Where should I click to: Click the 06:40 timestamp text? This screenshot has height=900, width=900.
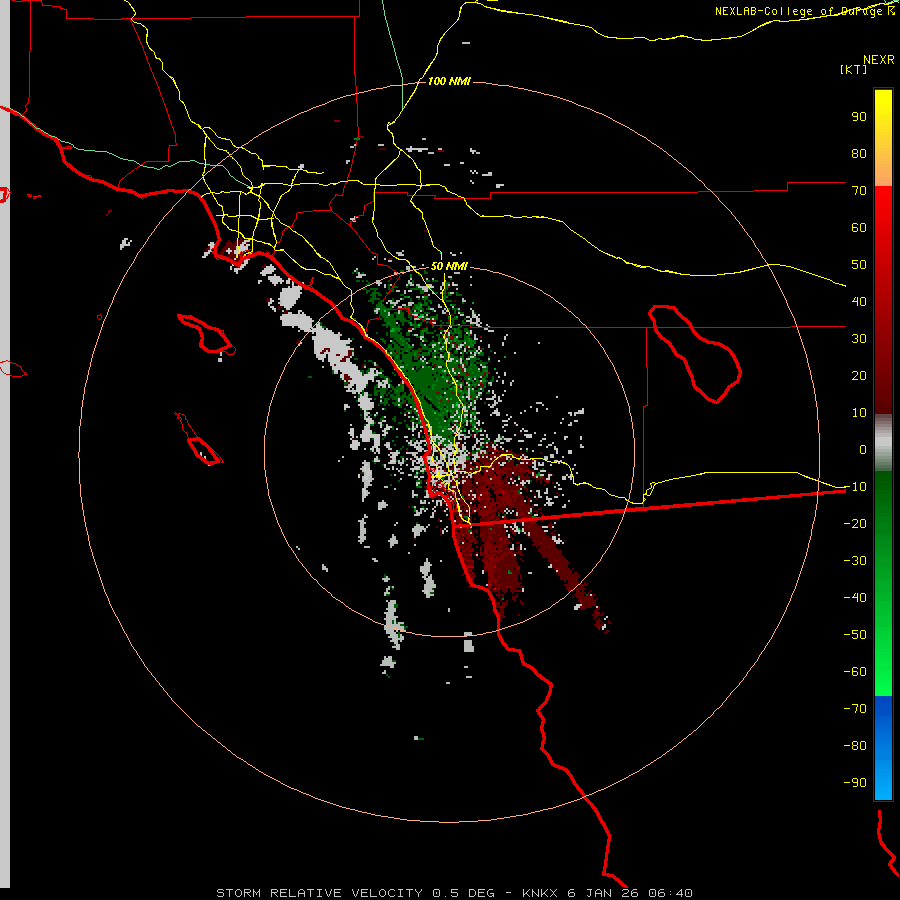tap(671, 893)
